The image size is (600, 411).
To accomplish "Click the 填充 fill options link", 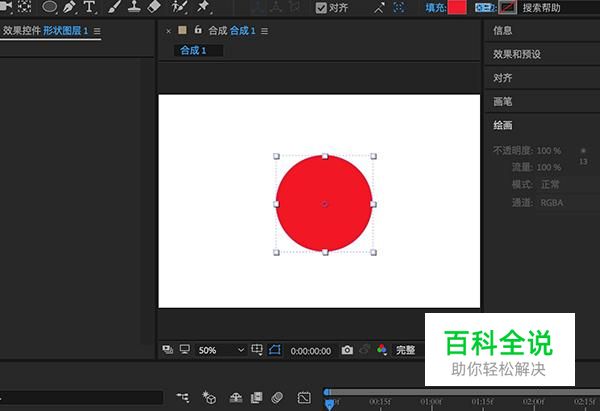I will [435, 7].
